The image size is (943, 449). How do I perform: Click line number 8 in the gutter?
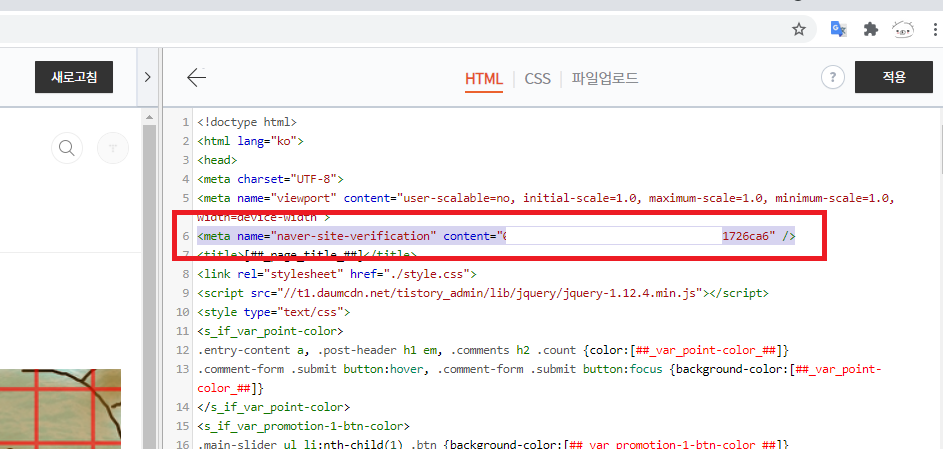(186, 274)
